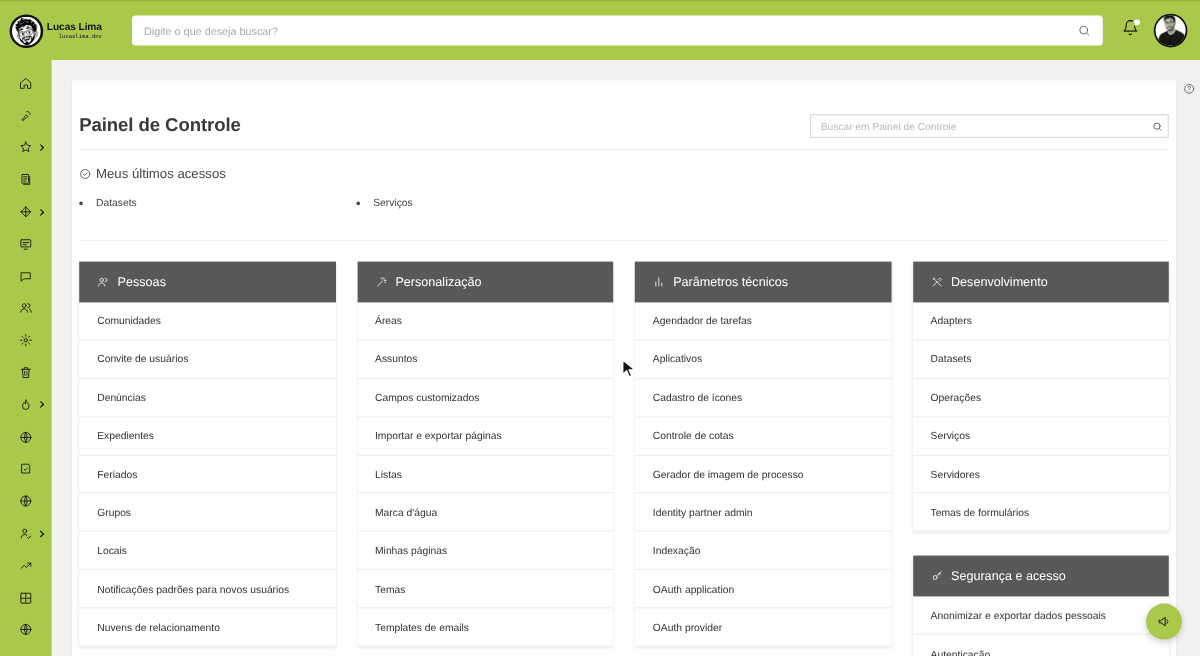Image resolution: width=1200 pixels, height=656 pixels.
Task: Expand the diamond icon submenu chevron
Action: [x=42, y=212]
